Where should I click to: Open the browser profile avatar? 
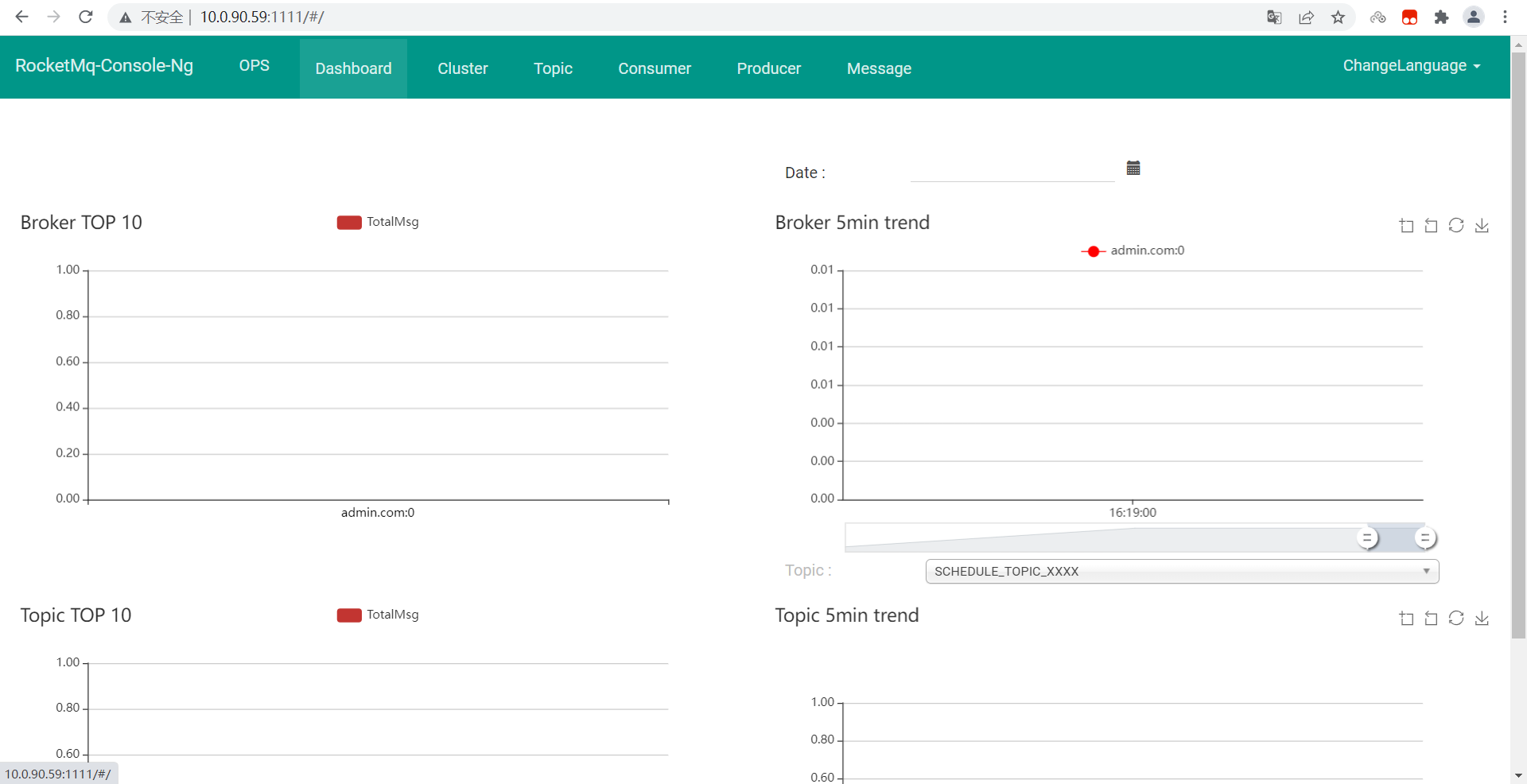coord(1474,17)
